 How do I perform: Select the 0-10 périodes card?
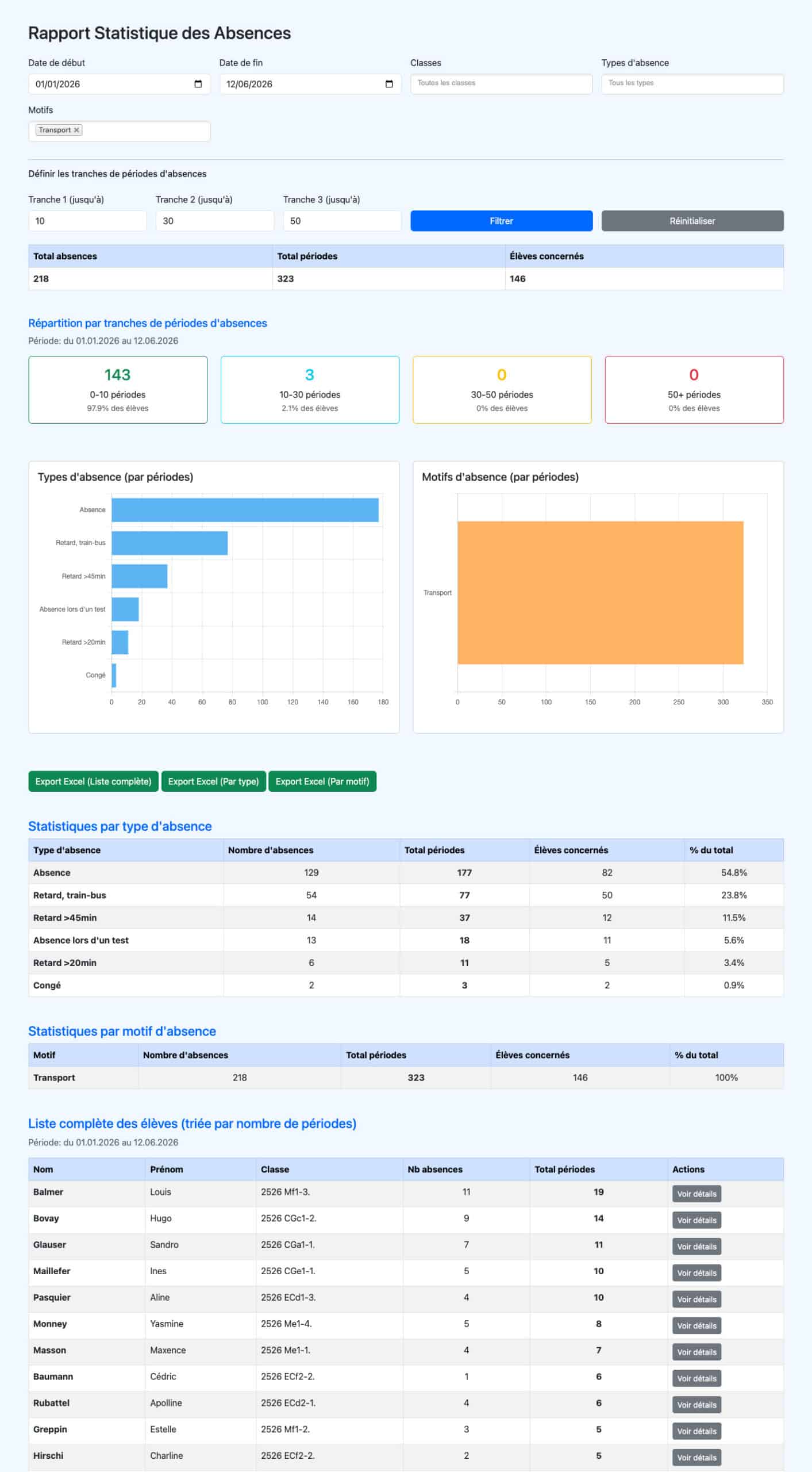(118, 390)
